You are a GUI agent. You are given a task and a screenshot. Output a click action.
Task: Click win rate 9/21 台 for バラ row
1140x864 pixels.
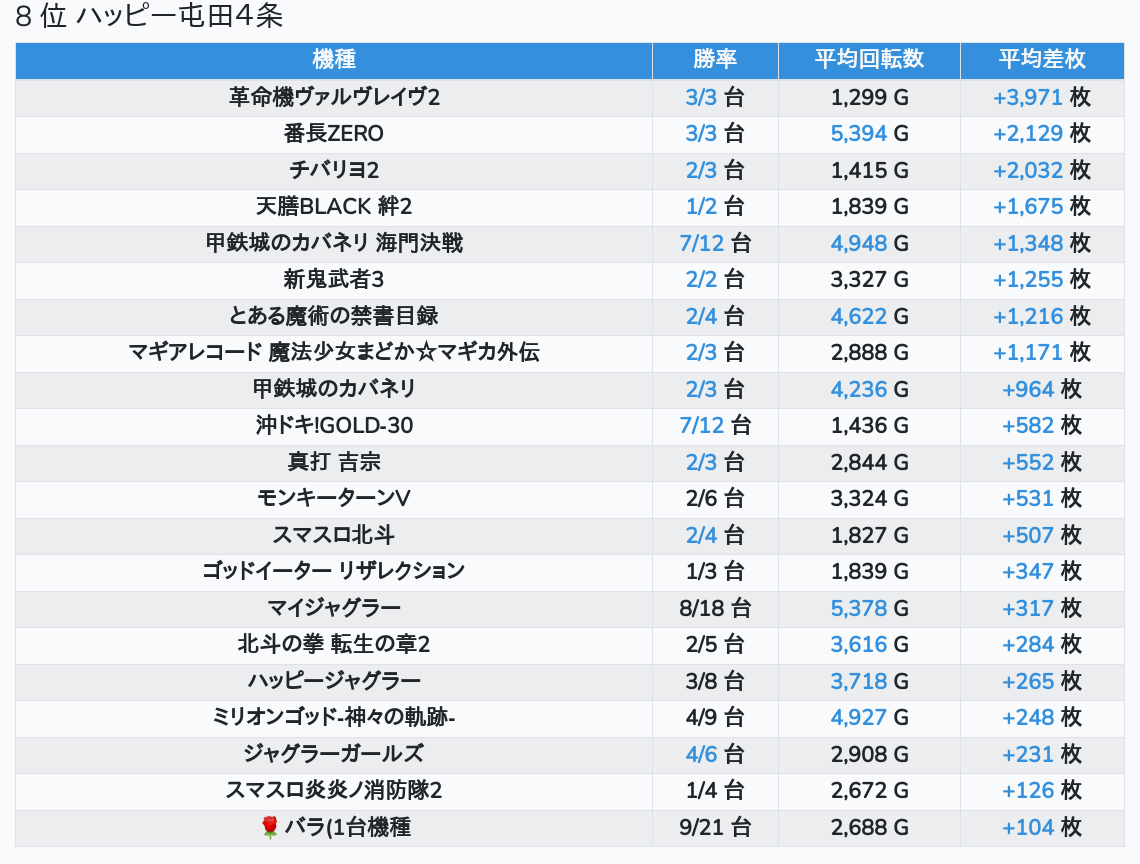click(715, 827)
